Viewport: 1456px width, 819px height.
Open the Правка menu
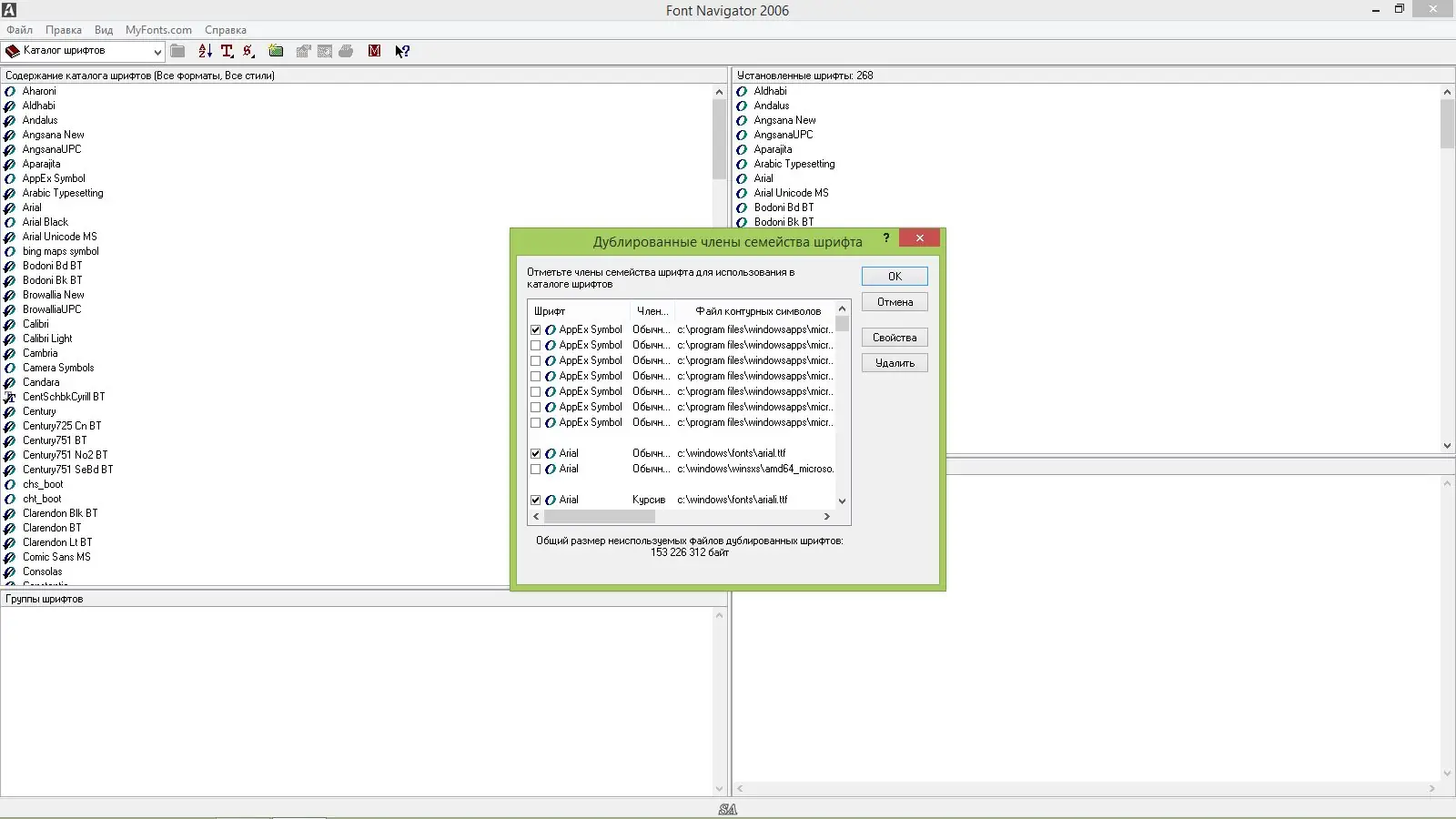(x=64, y=30)
